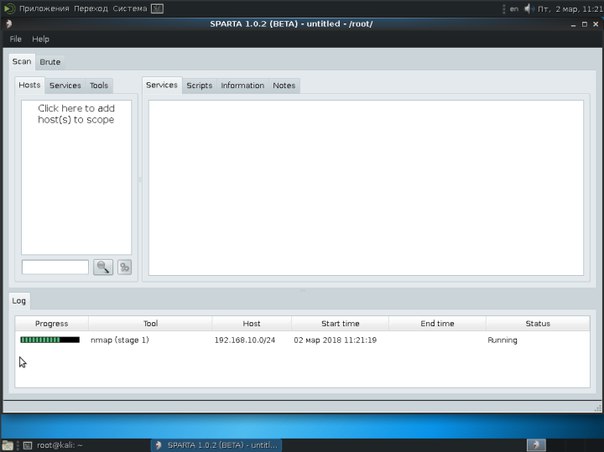Screen dimensions: 604x452
Task: Open the Help menu
Action: (x=40, y=39)
